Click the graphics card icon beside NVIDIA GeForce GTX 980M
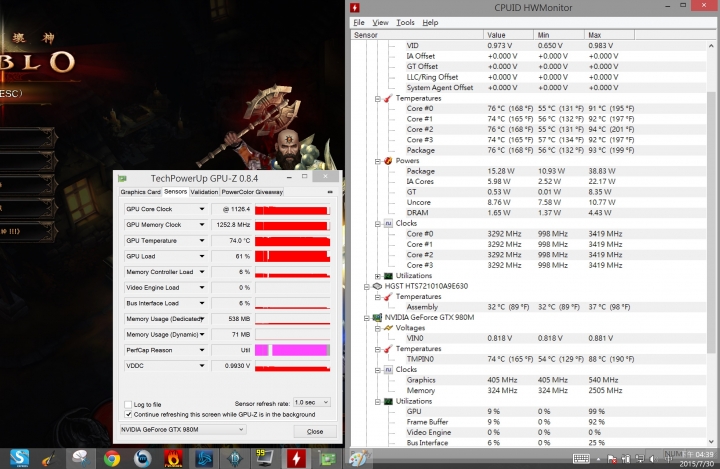 tap(377, 317)
